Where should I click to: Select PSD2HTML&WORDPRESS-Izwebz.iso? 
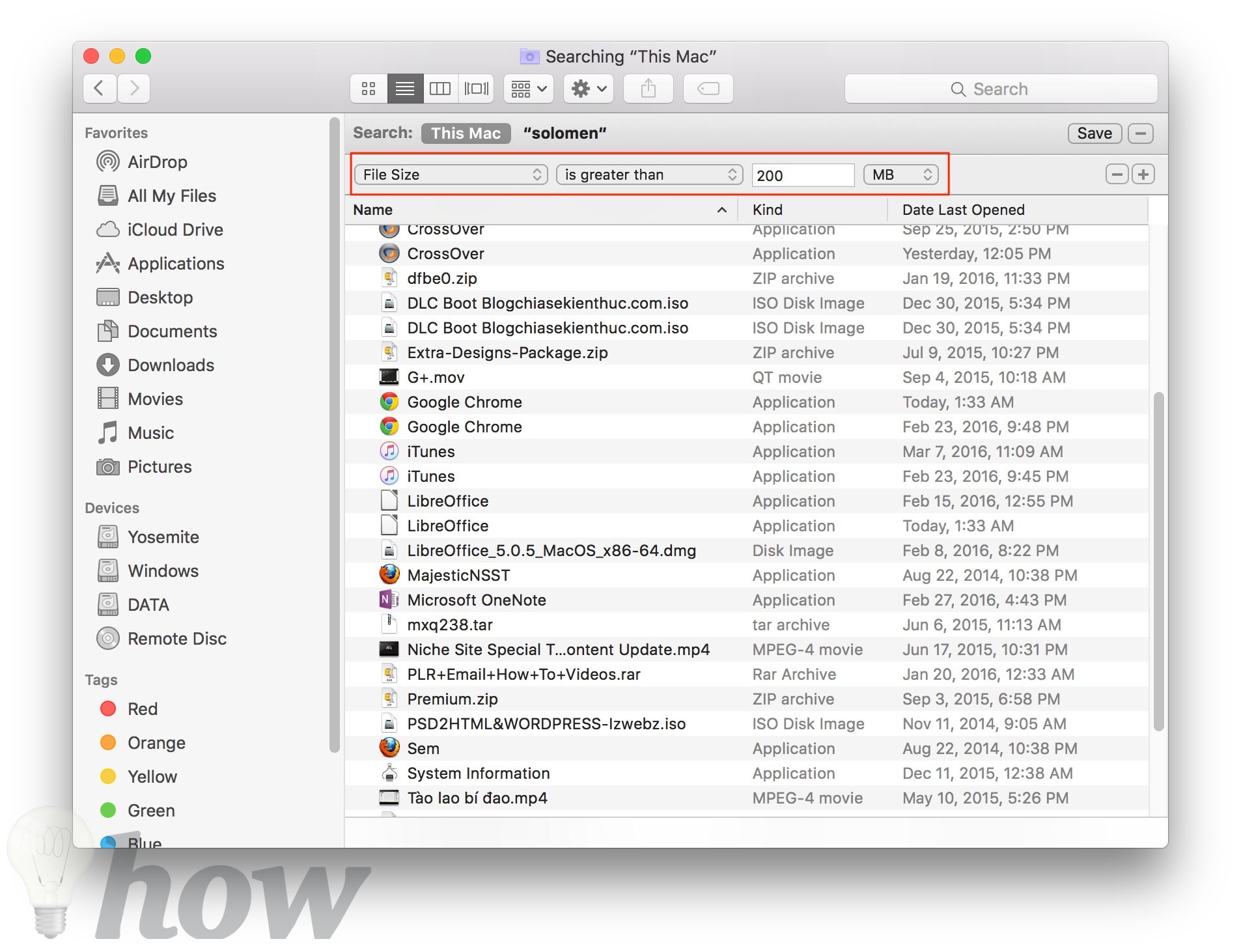[x=747, y=723]
